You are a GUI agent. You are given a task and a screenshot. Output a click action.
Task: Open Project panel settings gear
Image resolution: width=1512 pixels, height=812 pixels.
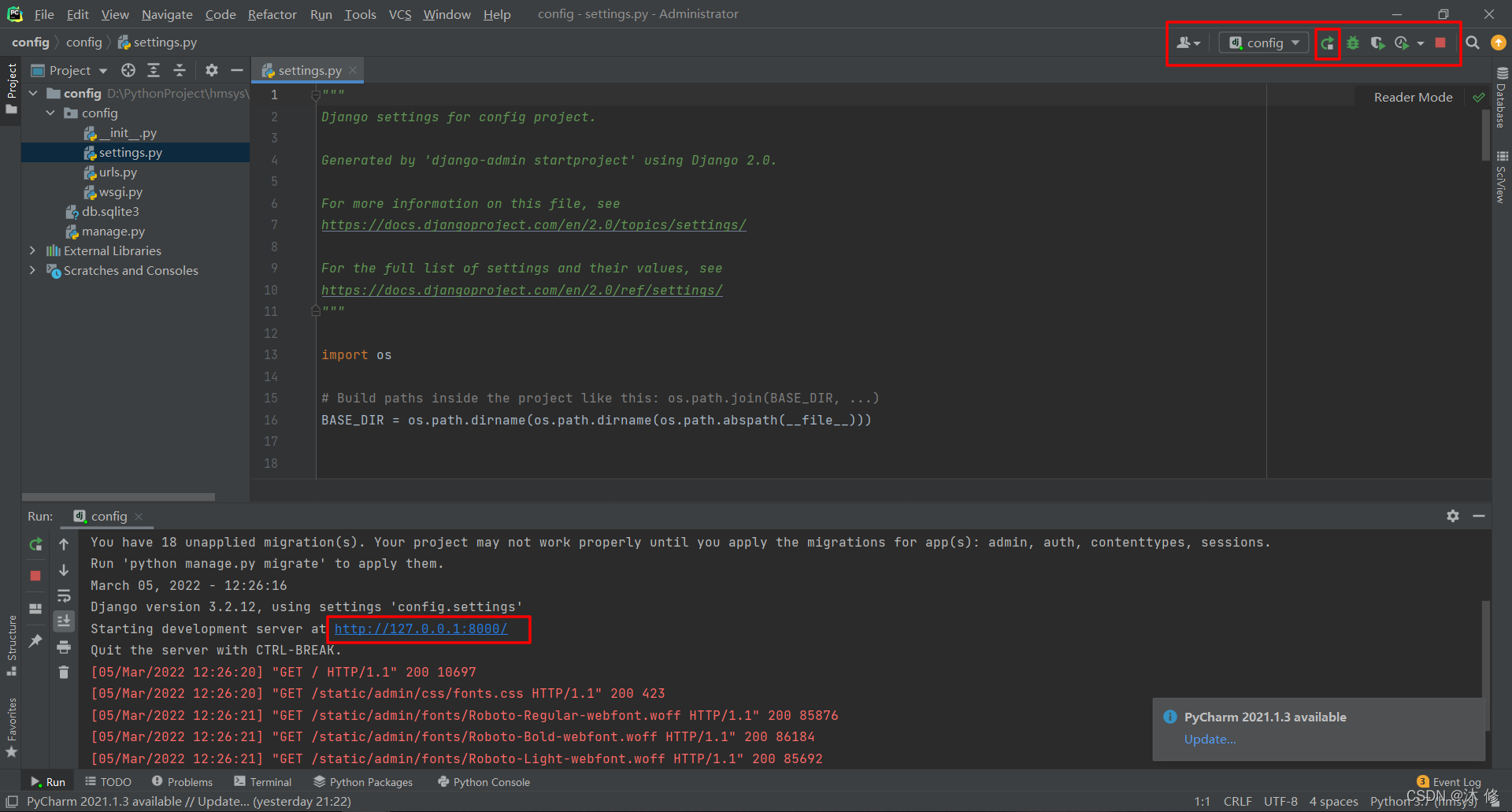point(212,71)
